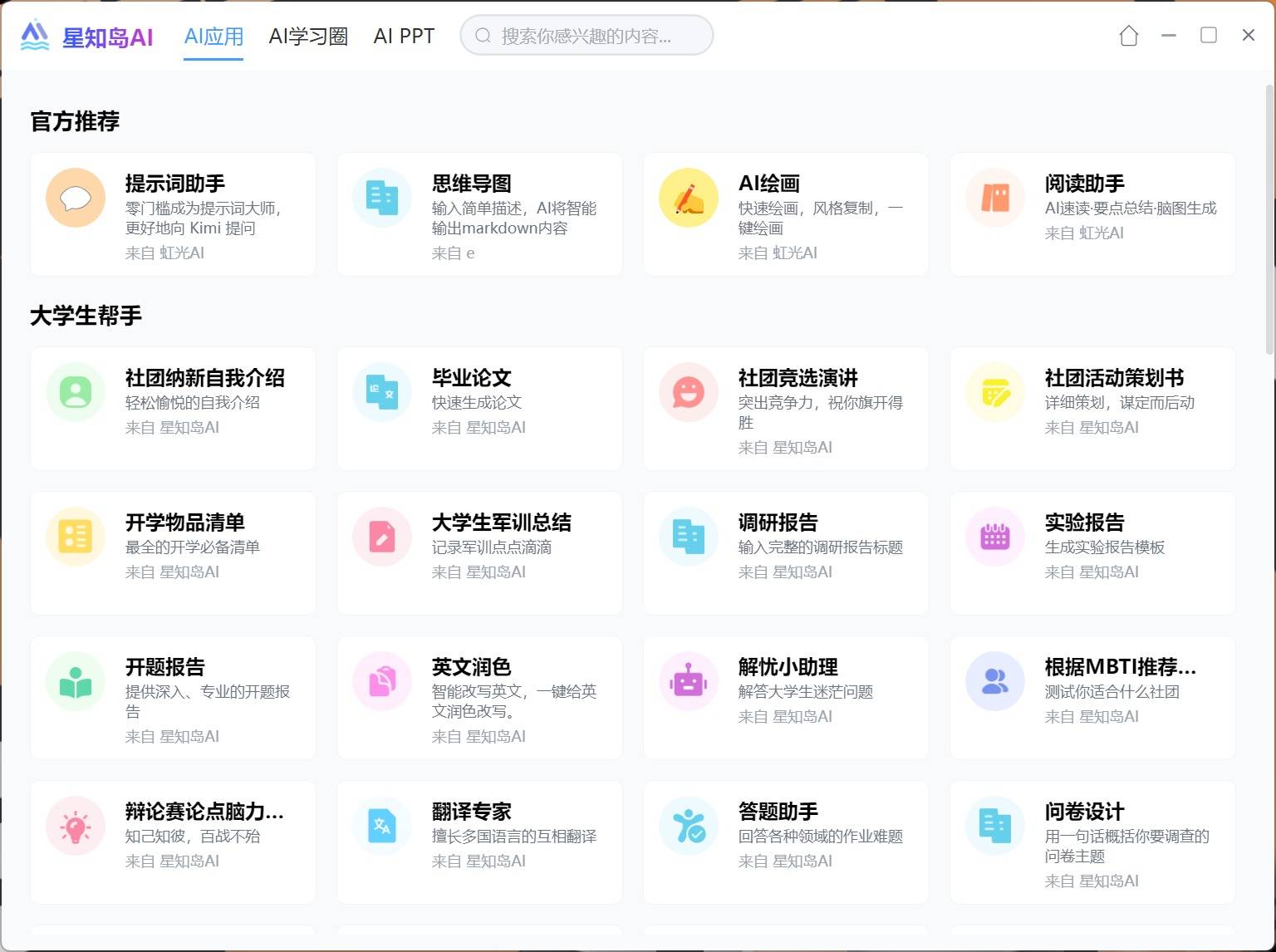The height and width of the screenshot is (952, 1276).
Task: Switch to the AI学习圈 tab
Action: (x=308, y=37)
